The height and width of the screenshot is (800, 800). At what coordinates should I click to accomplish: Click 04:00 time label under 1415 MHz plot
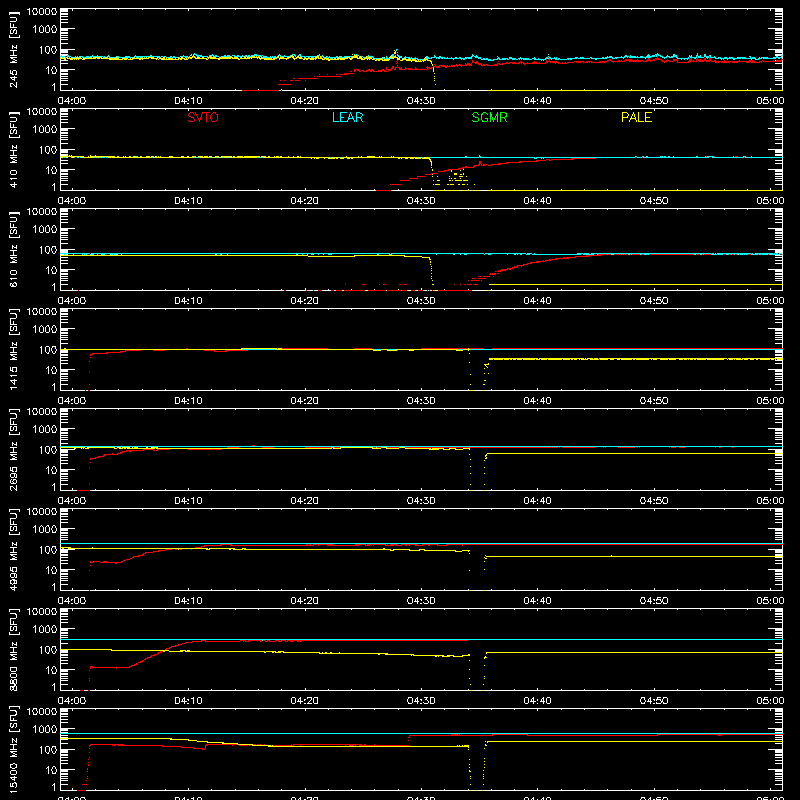[x=71, y=401]
